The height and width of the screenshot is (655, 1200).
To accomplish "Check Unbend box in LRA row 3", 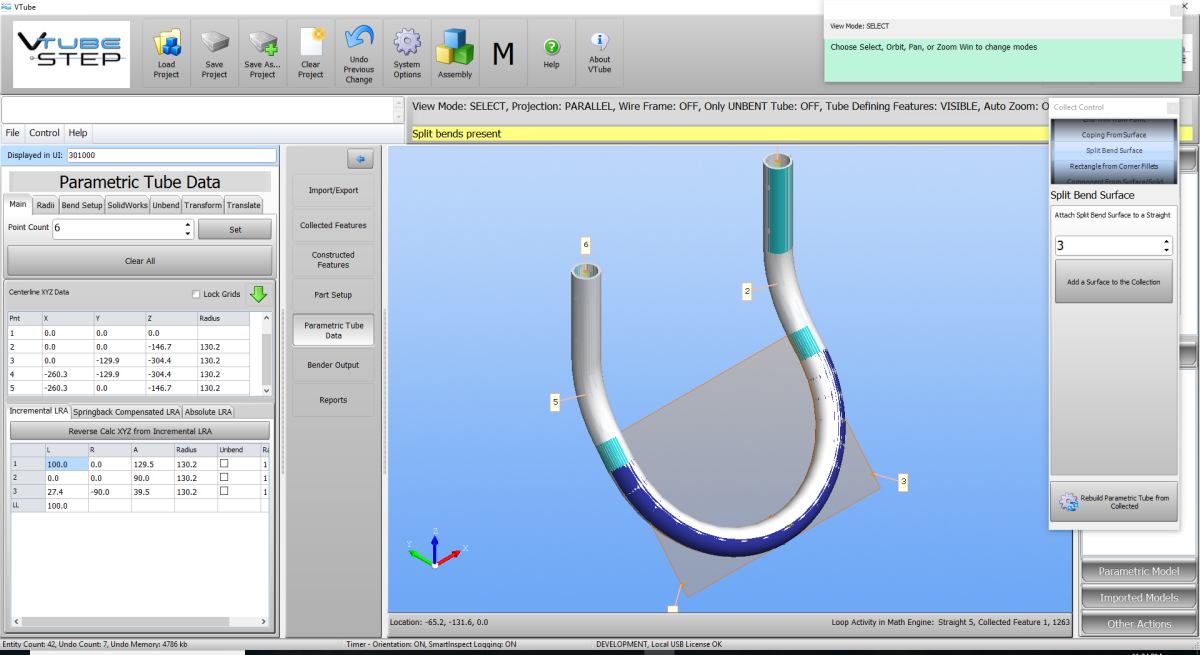I will 225,491.
